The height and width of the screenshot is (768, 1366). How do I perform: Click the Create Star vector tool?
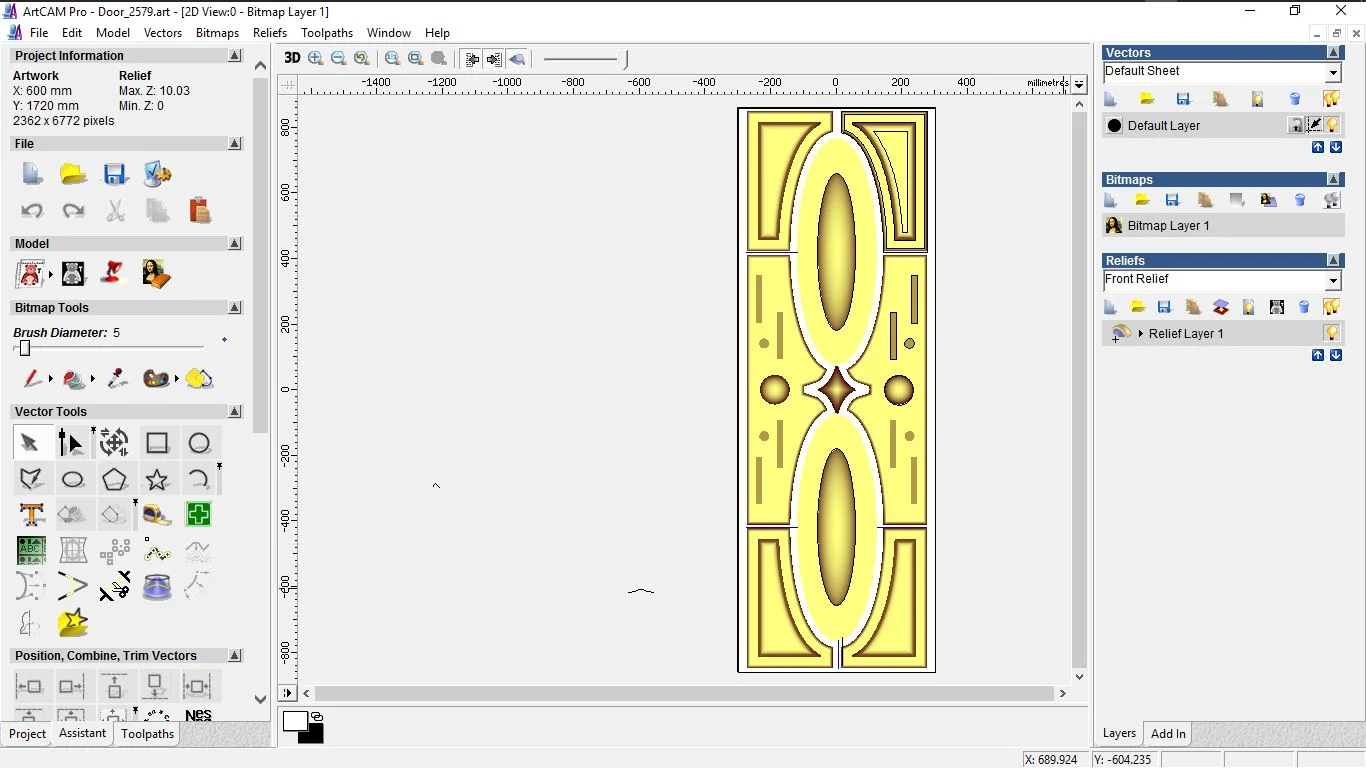pyautogui.click(x=157, y=480)
